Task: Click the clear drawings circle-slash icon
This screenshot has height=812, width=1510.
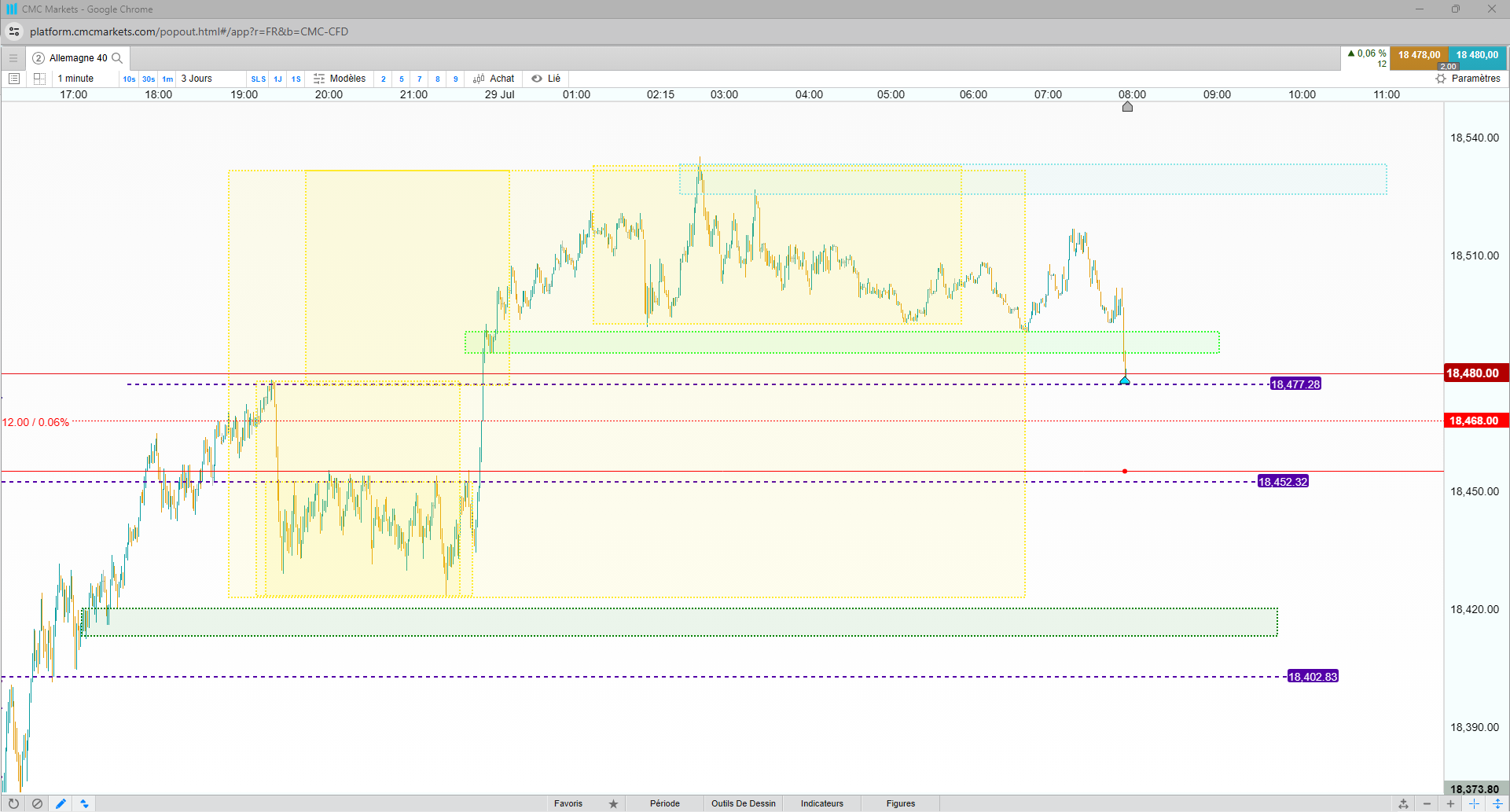Action: click(37, 803)
